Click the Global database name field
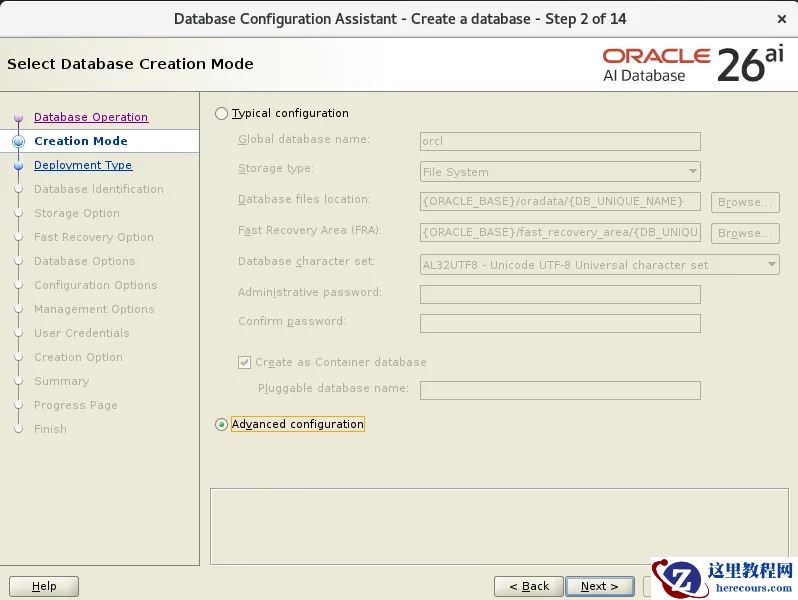The image size is (798, 600). (x=560, y=141)
